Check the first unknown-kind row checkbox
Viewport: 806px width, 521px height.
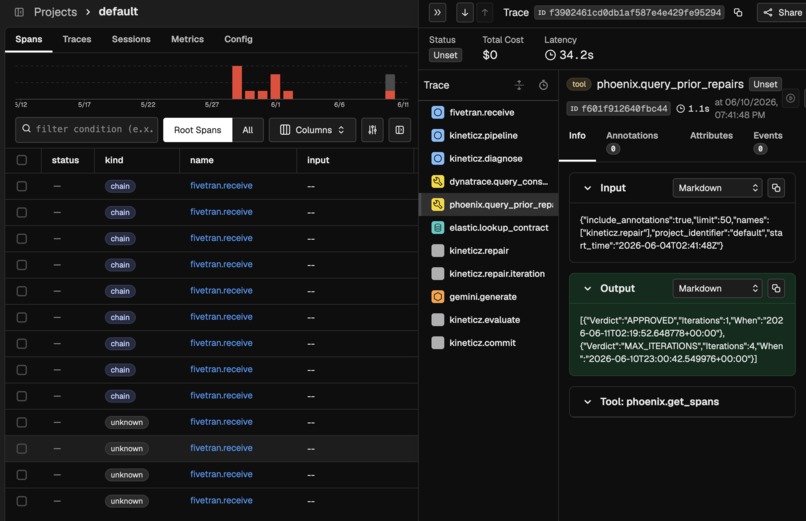click(22, 422)
